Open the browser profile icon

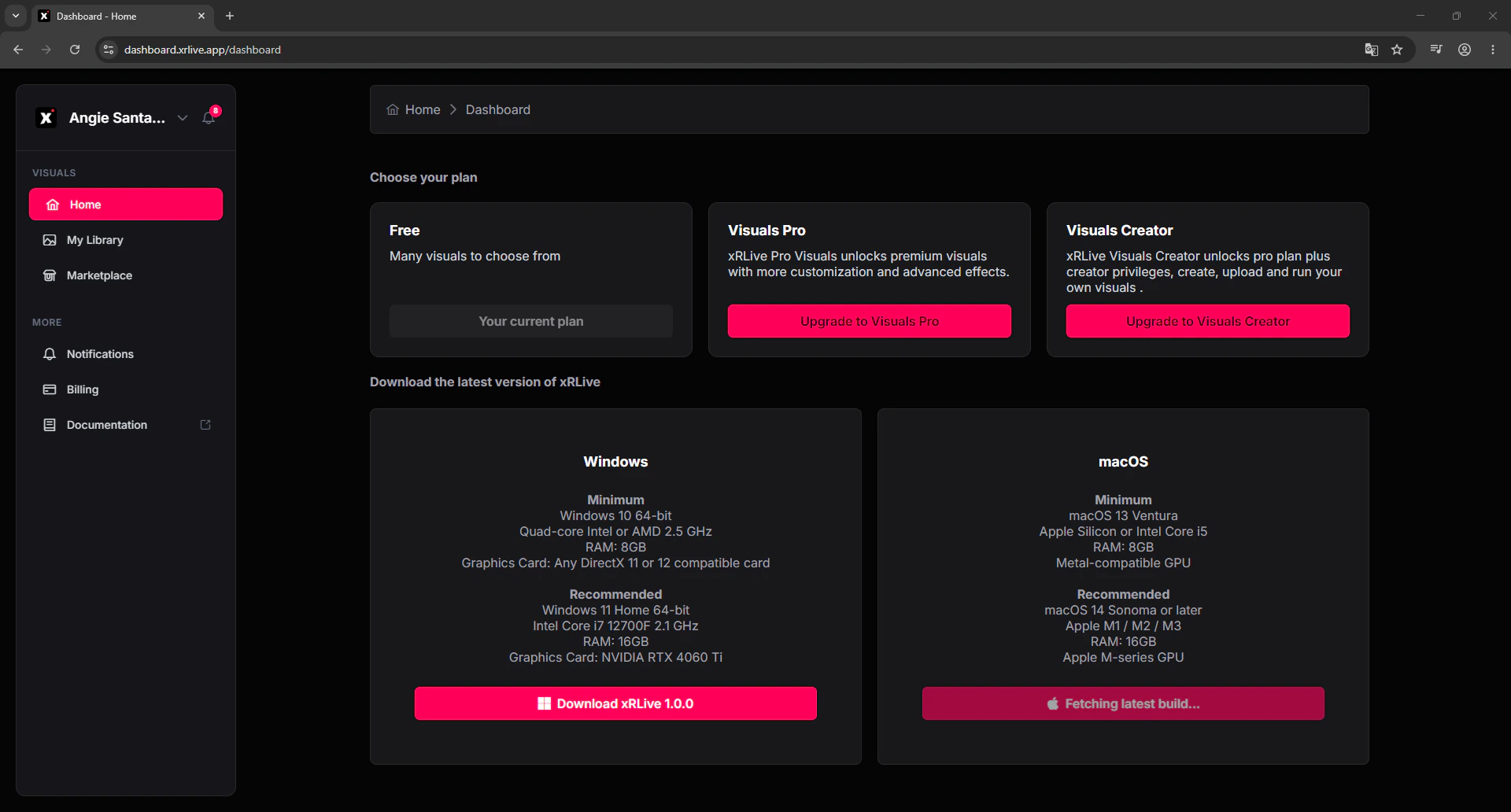point(1465,50)
